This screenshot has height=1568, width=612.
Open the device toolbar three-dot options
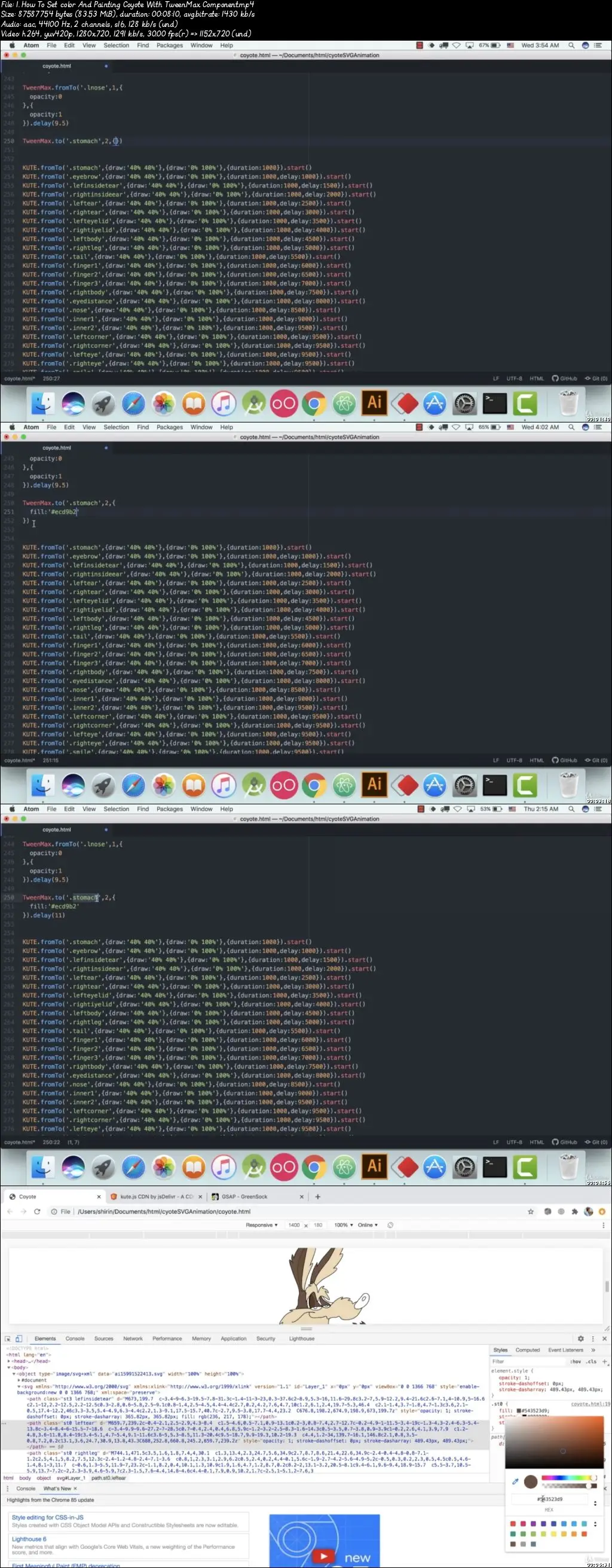[603, 1226]
